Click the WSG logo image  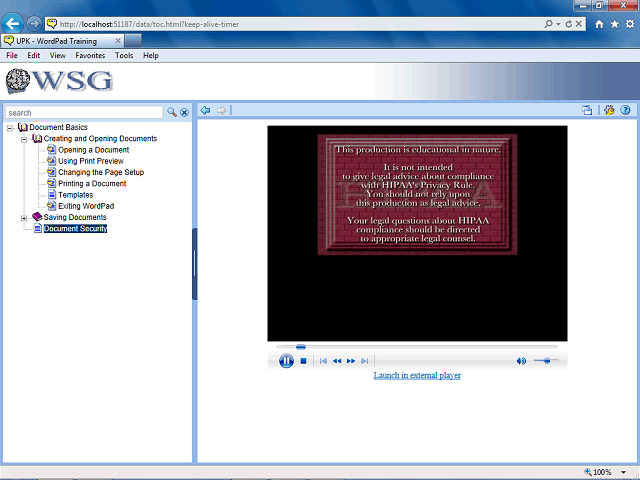60,81
